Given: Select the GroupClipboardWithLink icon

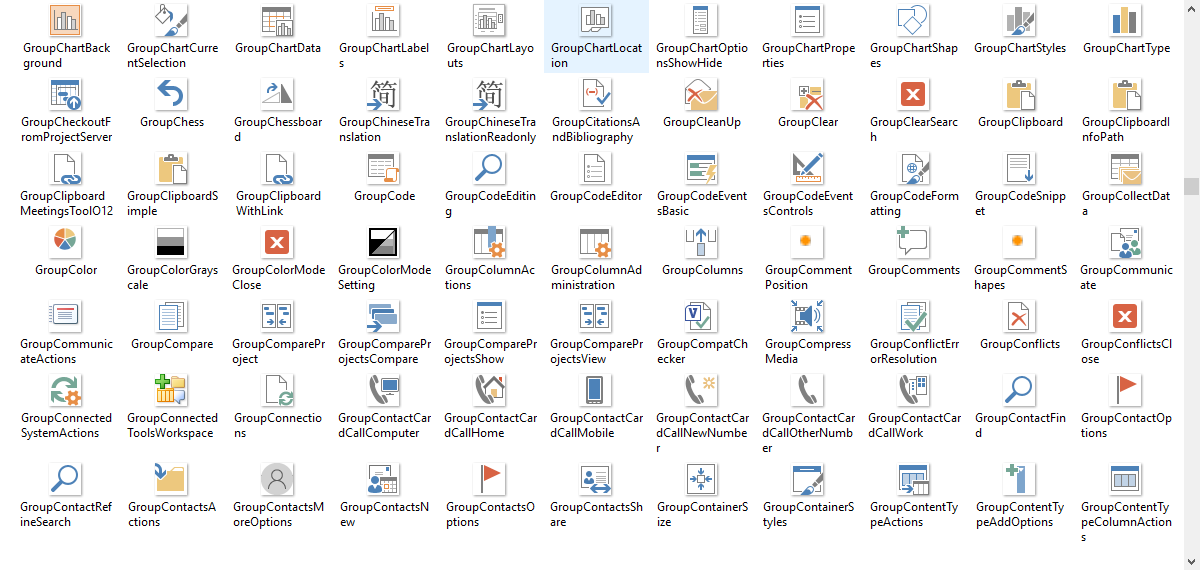Looking at the screenshot, I should coord(278,169).
